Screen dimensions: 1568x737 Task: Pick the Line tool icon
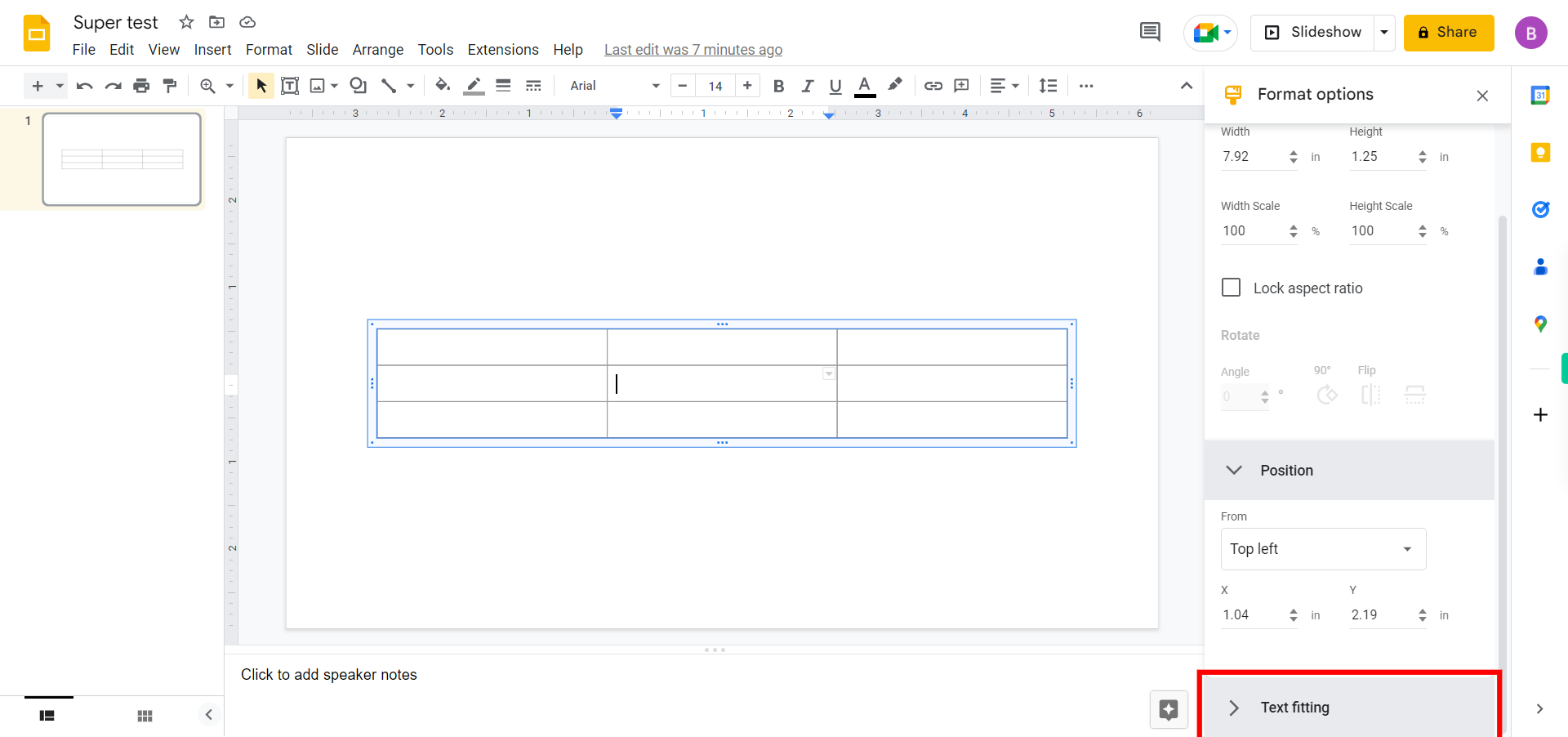tap(389, 86)
